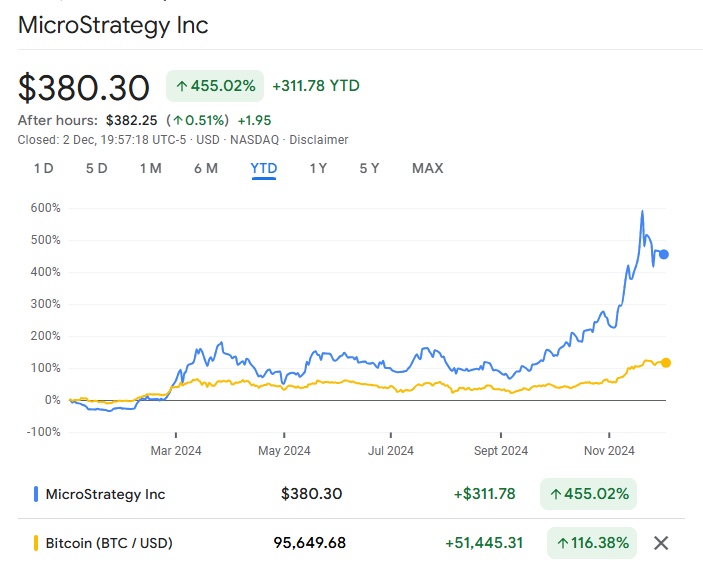Click the blue MicroStrategy chart endpoint dot
This screenshot has width=703, height=564.
664,255
